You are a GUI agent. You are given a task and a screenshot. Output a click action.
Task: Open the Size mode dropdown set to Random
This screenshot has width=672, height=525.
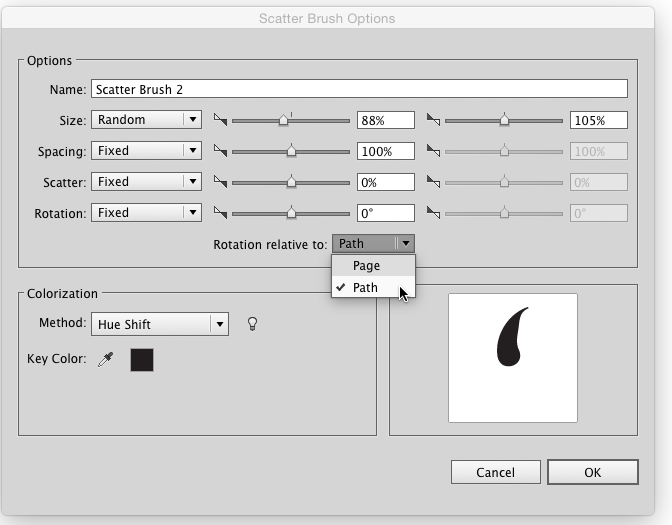[x=146, y=120]
